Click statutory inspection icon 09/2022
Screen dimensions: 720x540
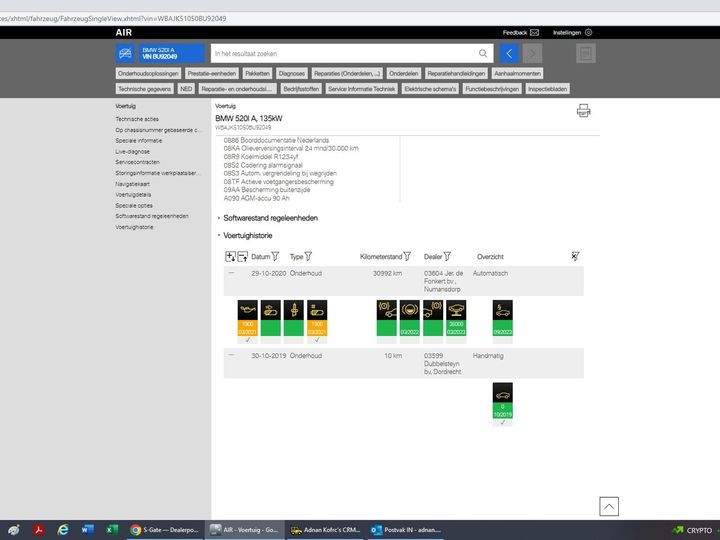(x=503, y=318)
